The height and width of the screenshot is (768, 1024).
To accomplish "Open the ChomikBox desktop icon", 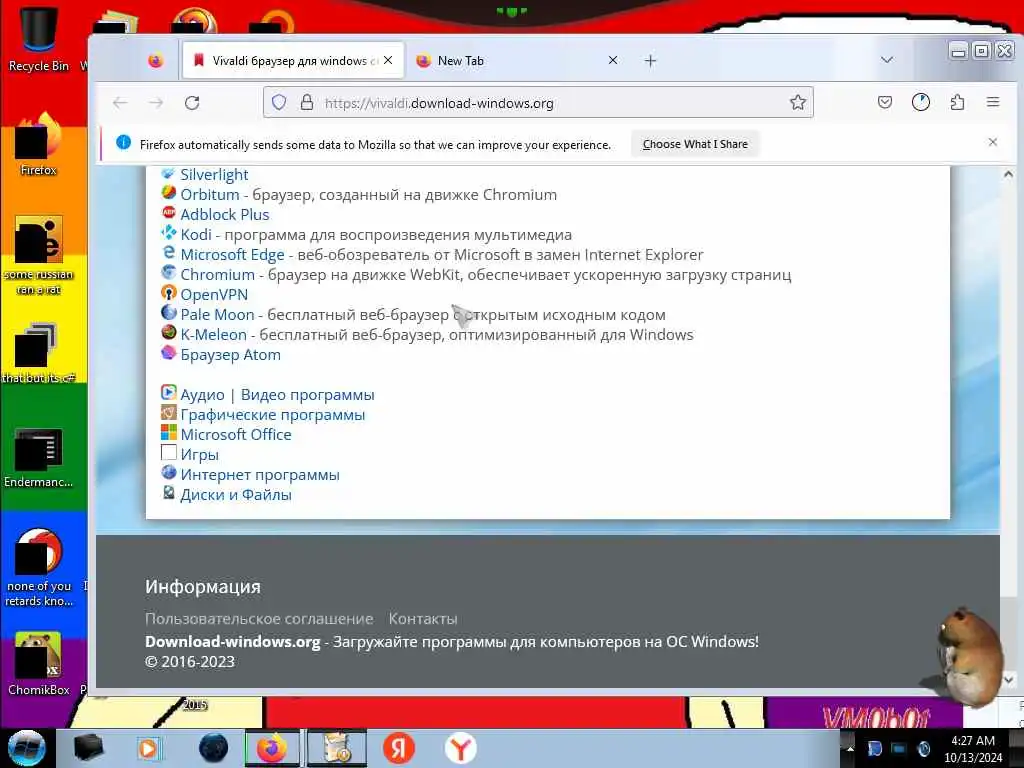I will 38,664.
